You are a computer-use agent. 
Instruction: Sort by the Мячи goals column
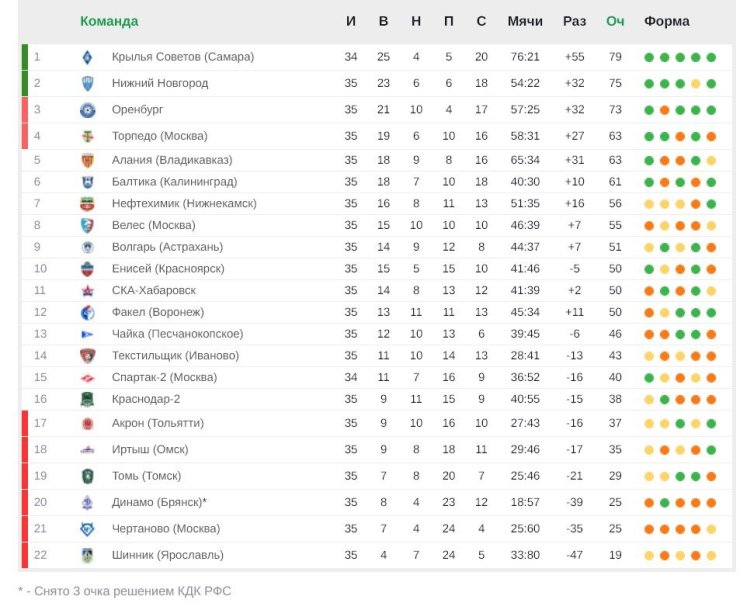pos(525,21)
